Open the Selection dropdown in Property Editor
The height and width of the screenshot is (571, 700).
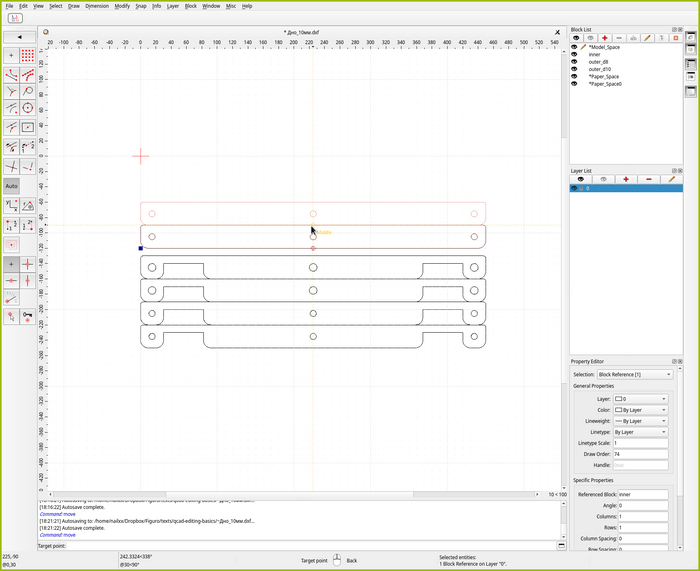(x=634, y=374)
